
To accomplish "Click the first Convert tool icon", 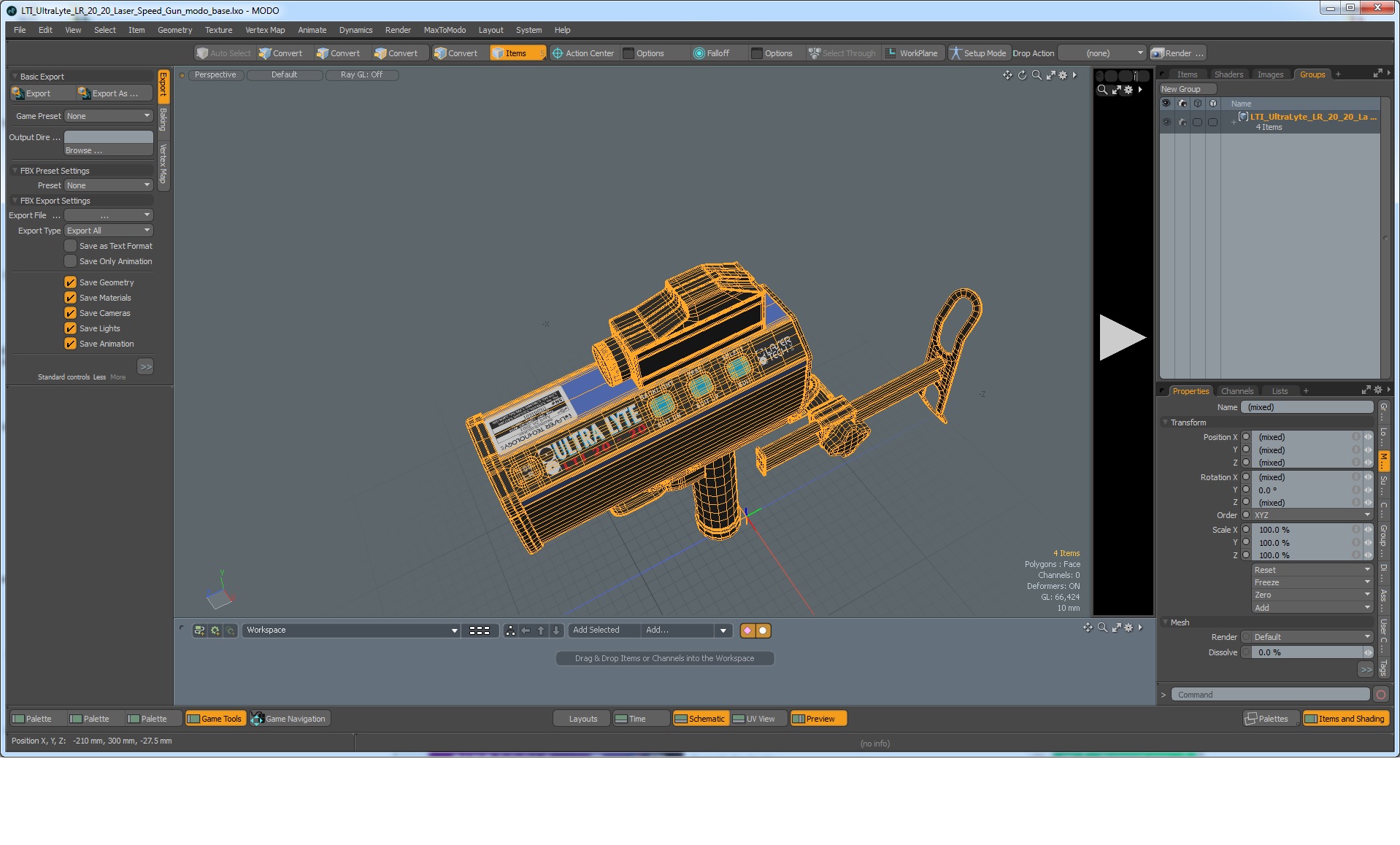I will [265, 53].
